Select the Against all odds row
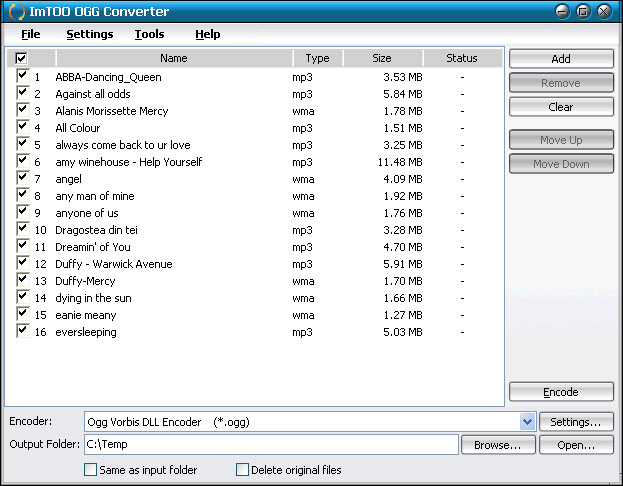Screen dimensions: 623x486 point(93,94)
